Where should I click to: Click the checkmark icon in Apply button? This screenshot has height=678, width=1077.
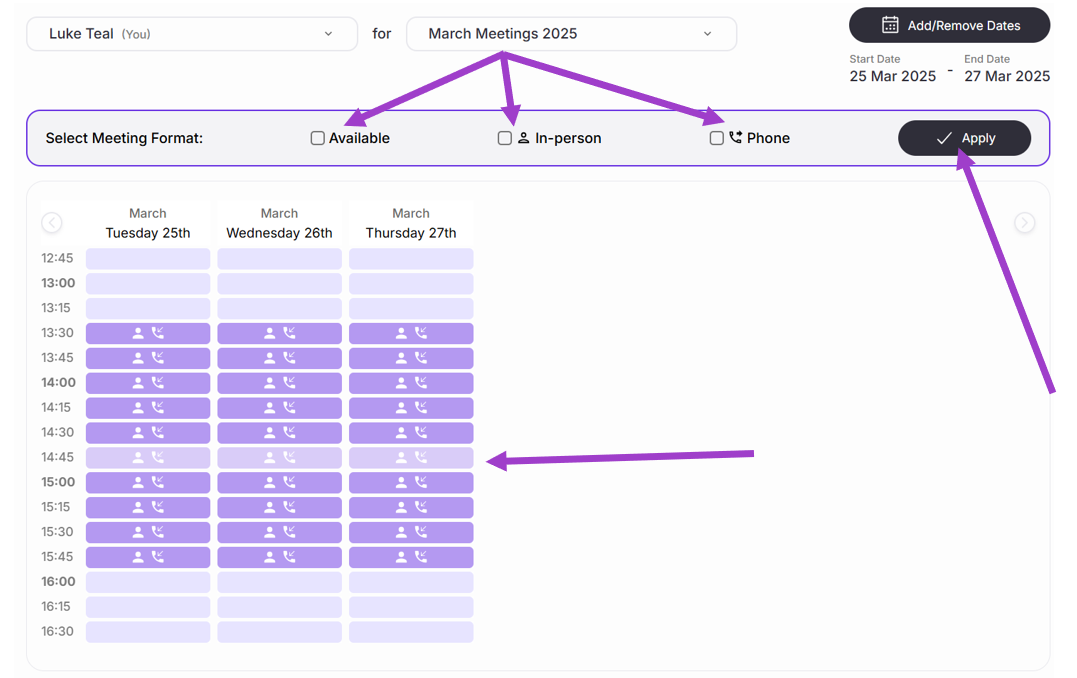point(943,138)
